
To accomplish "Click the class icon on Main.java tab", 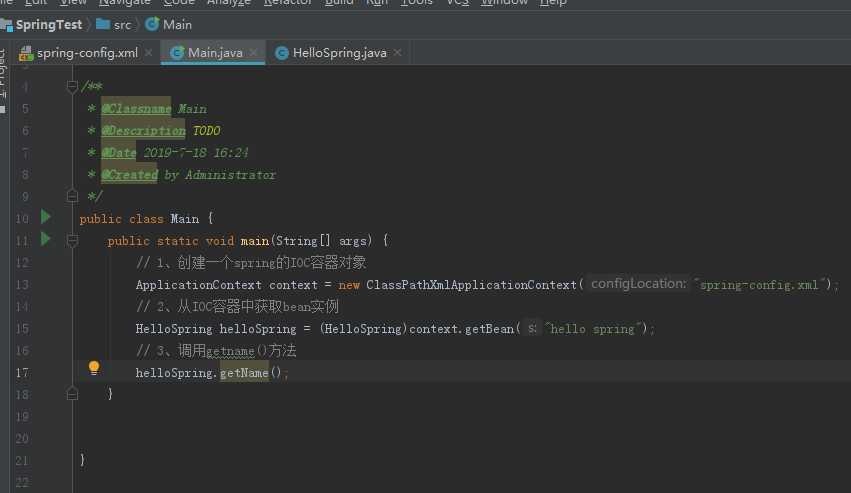I will (x=177, y=53).
